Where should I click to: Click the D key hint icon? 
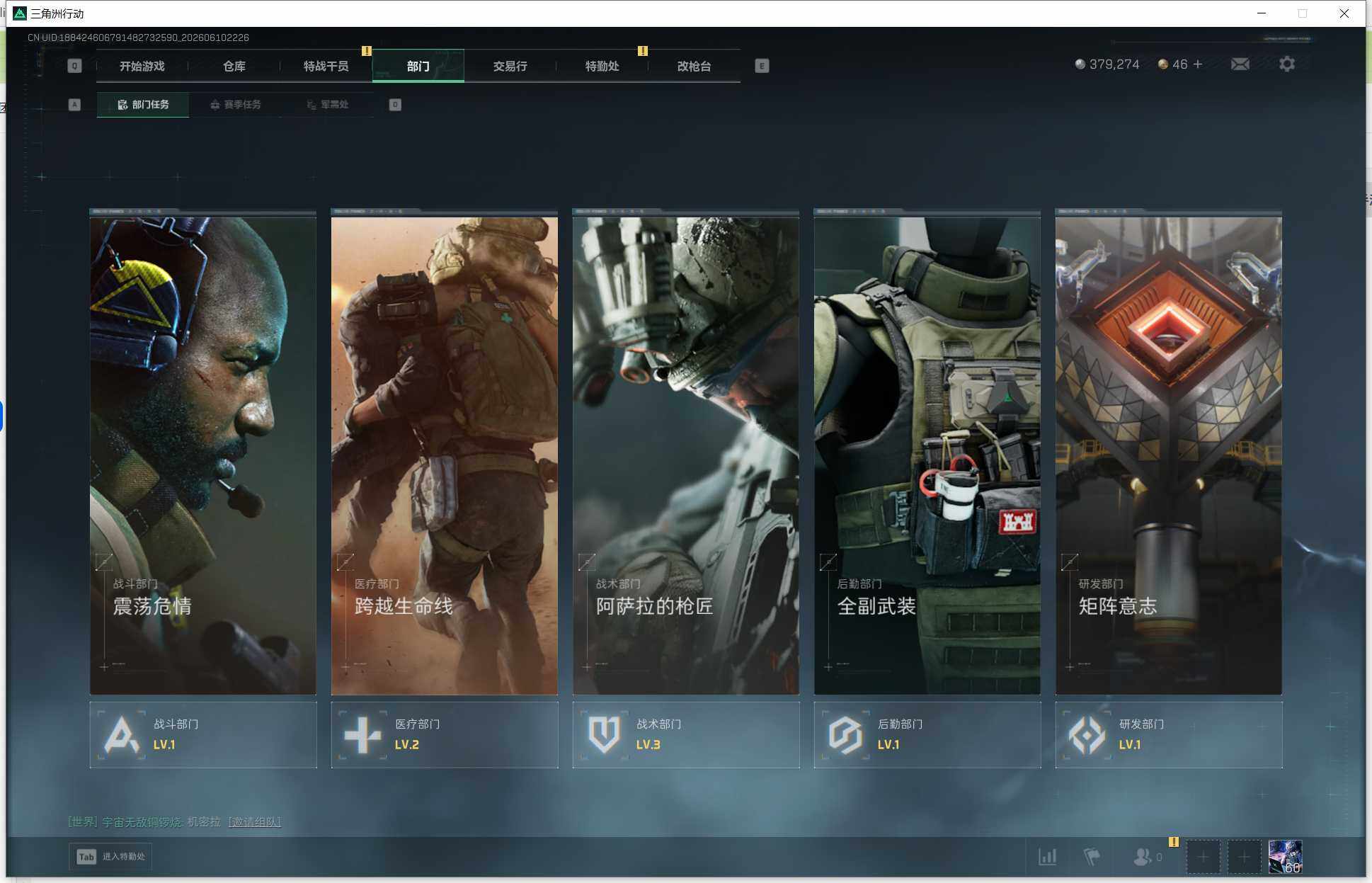click(x=395, y=105)
